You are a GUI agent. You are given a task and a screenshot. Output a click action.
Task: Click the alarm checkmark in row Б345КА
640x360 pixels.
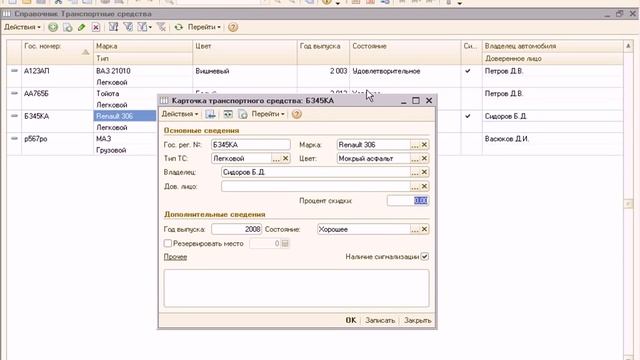click(x=468, y=116)
